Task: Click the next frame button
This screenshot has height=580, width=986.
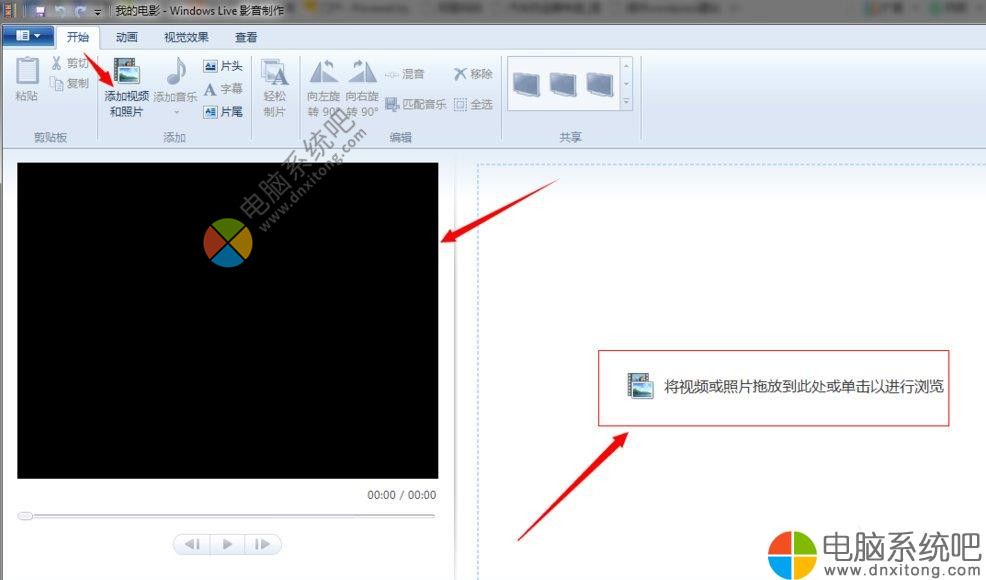Action: 262,544
